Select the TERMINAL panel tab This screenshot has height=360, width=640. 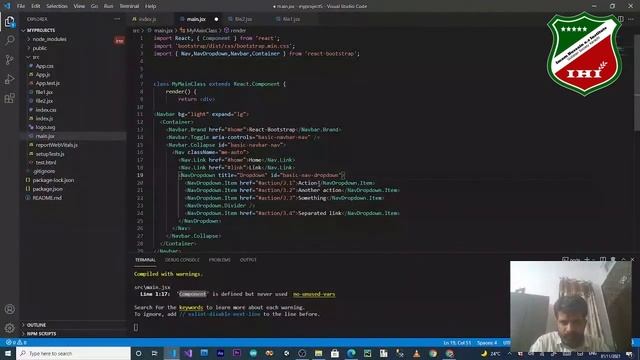coord(145,260)
